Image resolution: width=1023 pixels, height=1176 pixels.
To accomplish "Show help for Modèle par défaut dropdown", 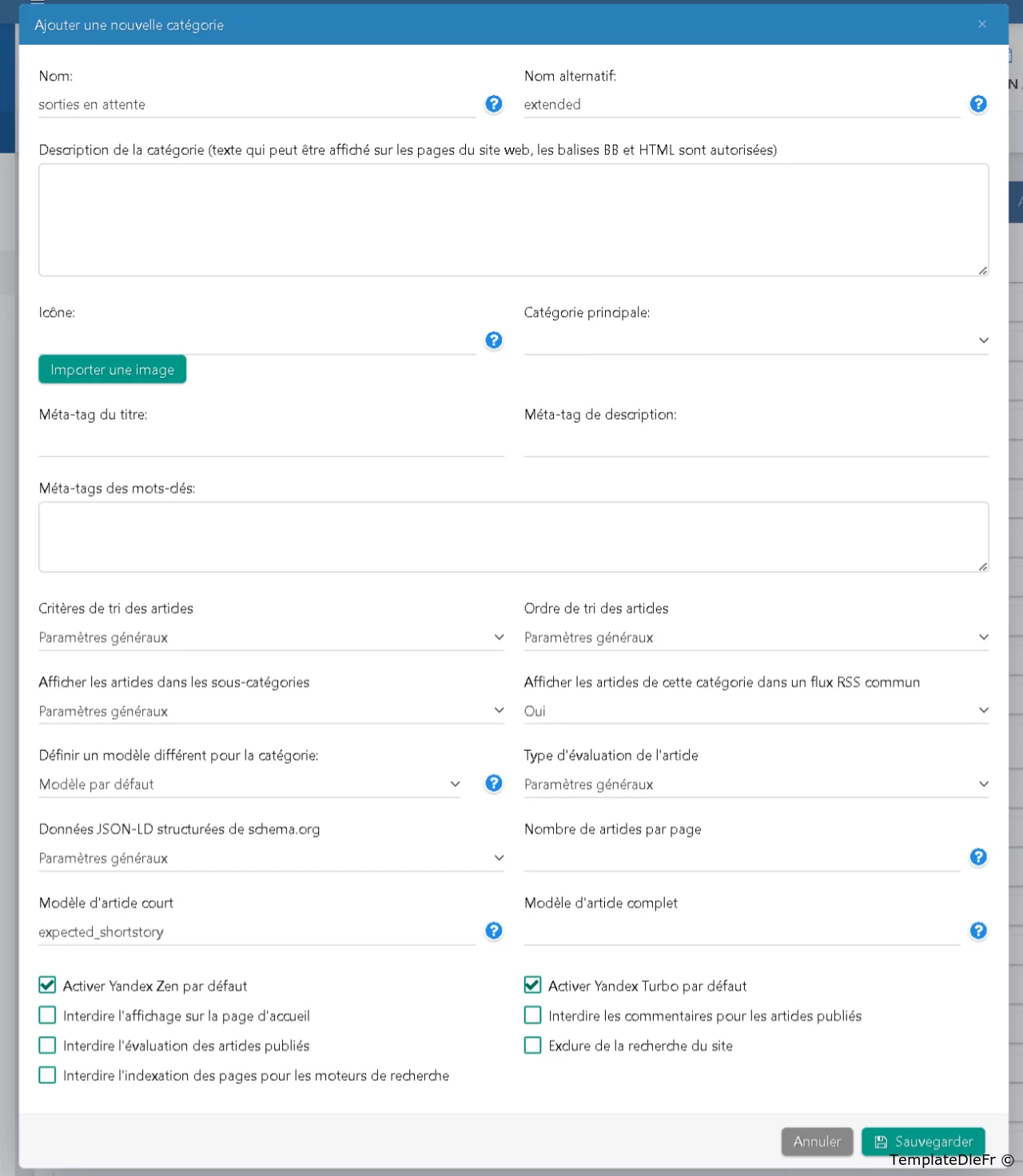I will [x=494, y=783].
